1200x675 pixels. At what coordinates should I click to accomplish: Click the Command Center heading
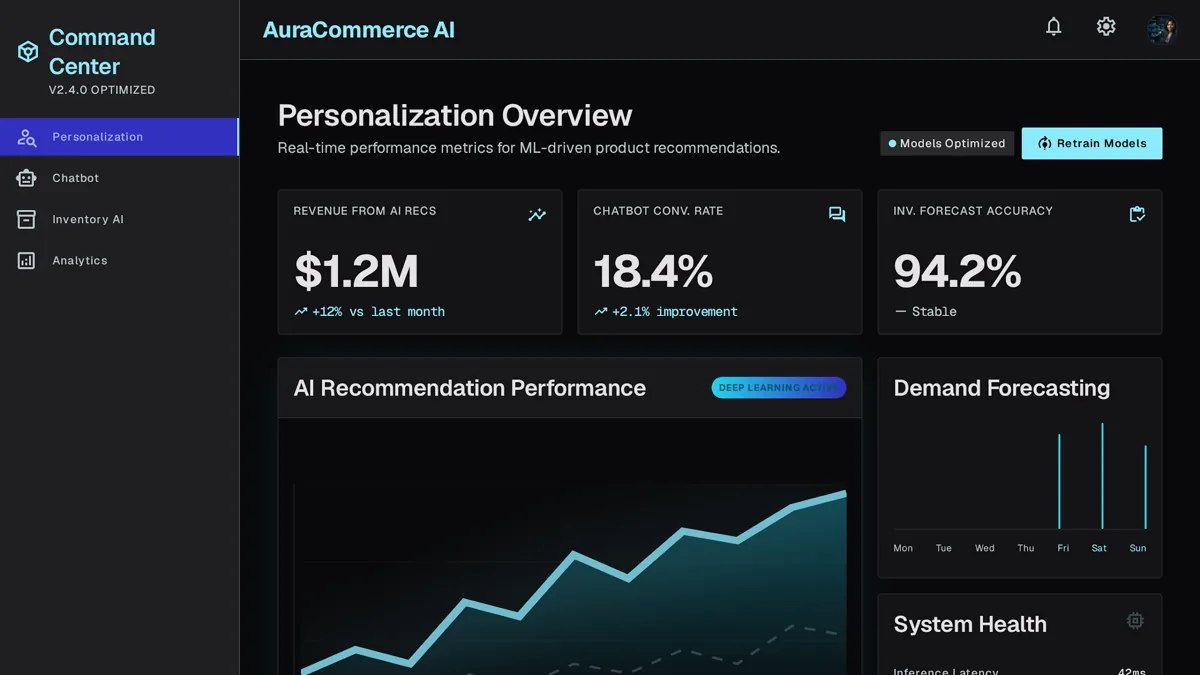102,52
